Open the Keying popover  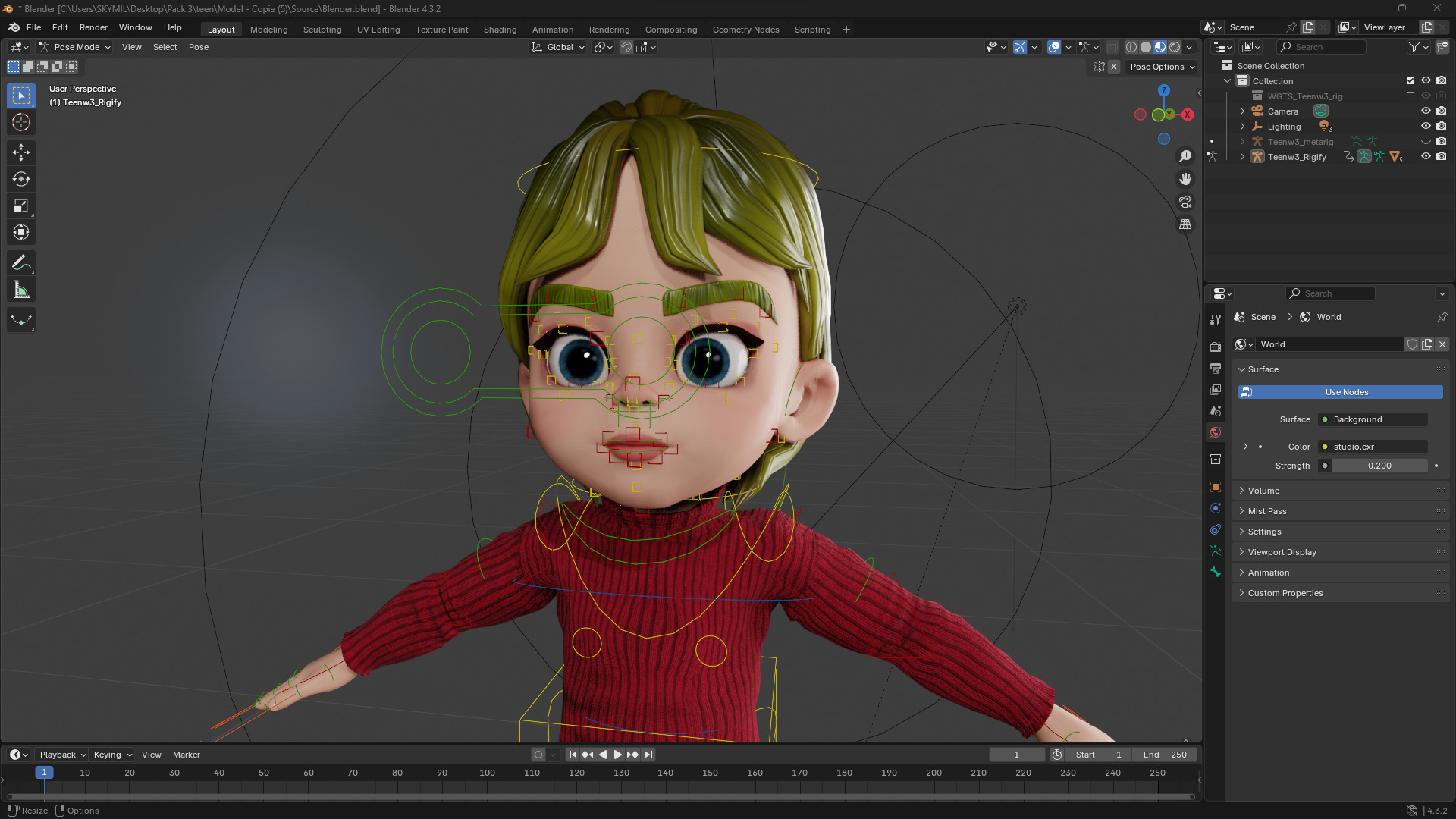point(112,755)
